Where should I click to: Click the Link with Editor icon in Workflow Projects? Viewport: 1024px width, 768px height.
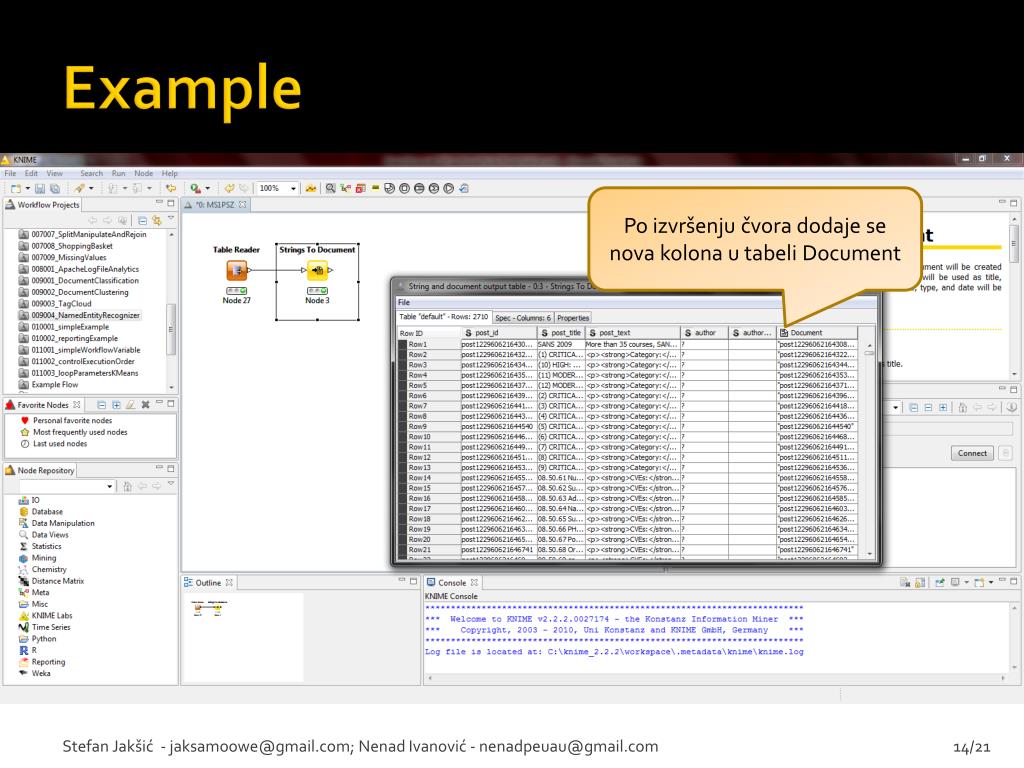(156, 221)
